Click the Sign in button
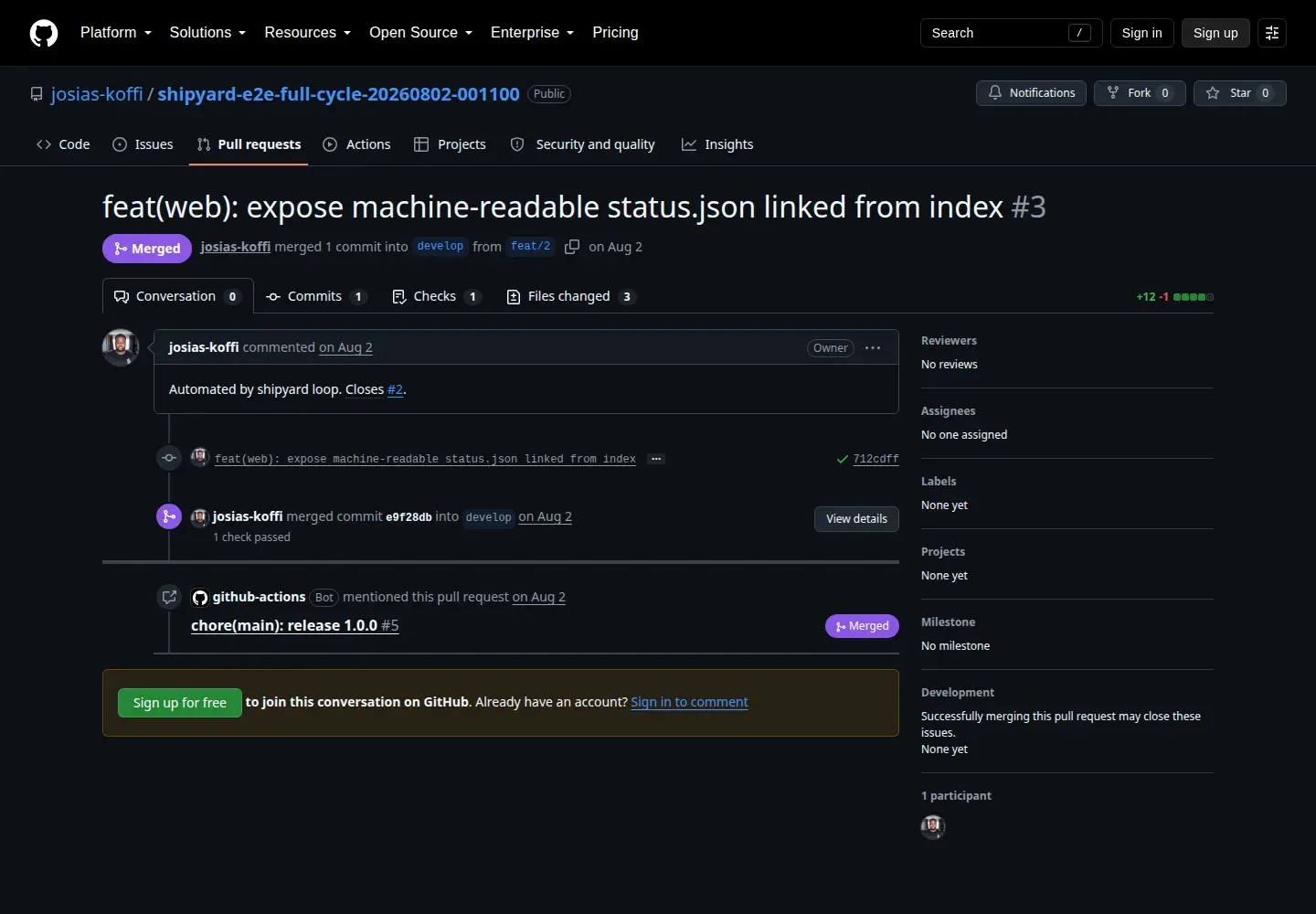Screen dimensions: 1316x914 coord(1142,33)
